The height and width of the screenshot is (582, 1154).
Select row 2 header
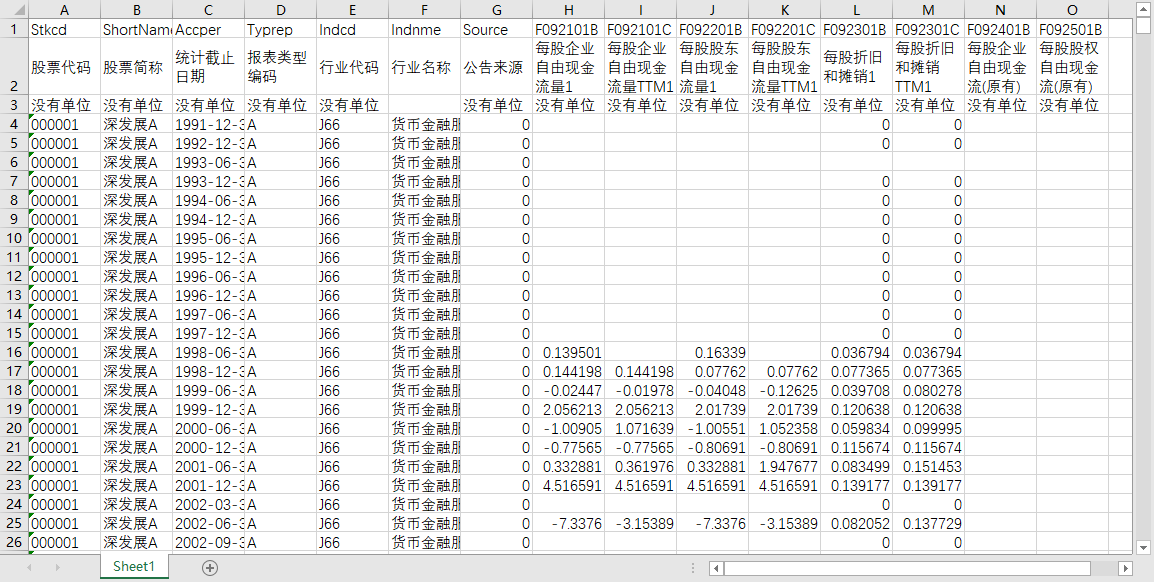14,67
